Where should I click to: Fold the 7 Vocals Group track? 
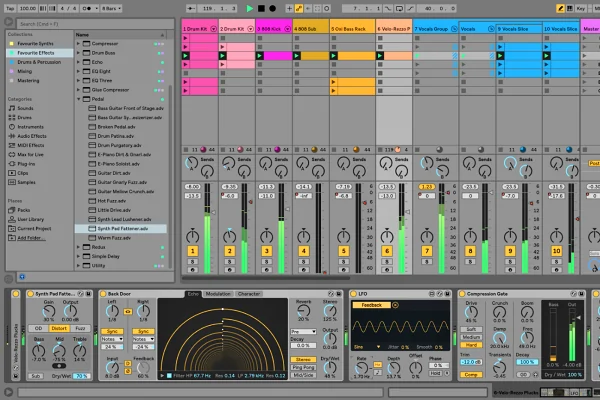454,29
